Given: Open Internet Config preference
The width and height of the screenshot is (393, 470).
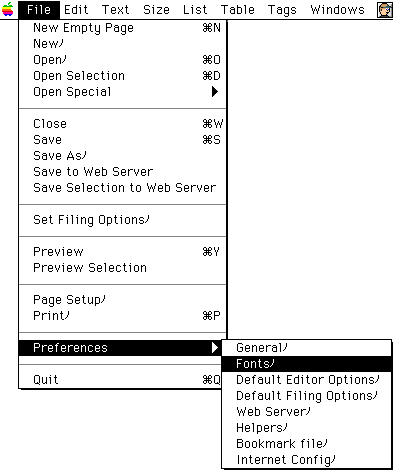Looking at the screenshot, I should pyautogui.click(x=306, y=460).
